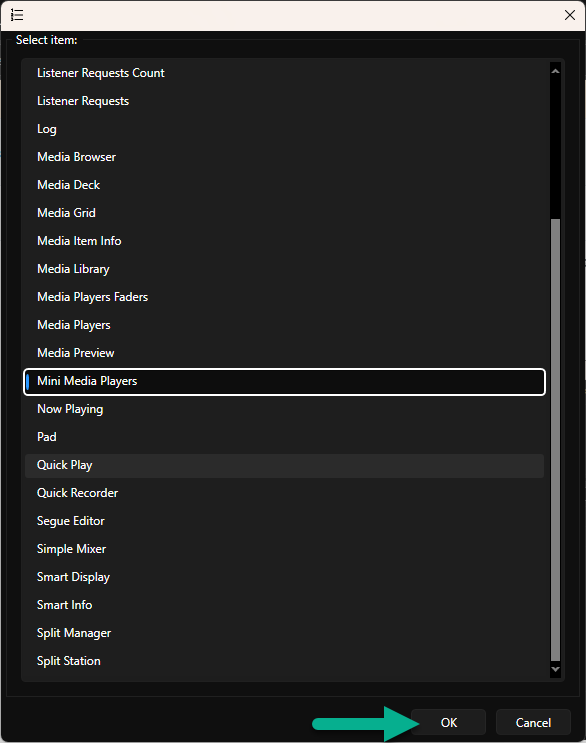
Task: Select Quick Recorder item
Action: pyautogui.click(x=284, y=493)
